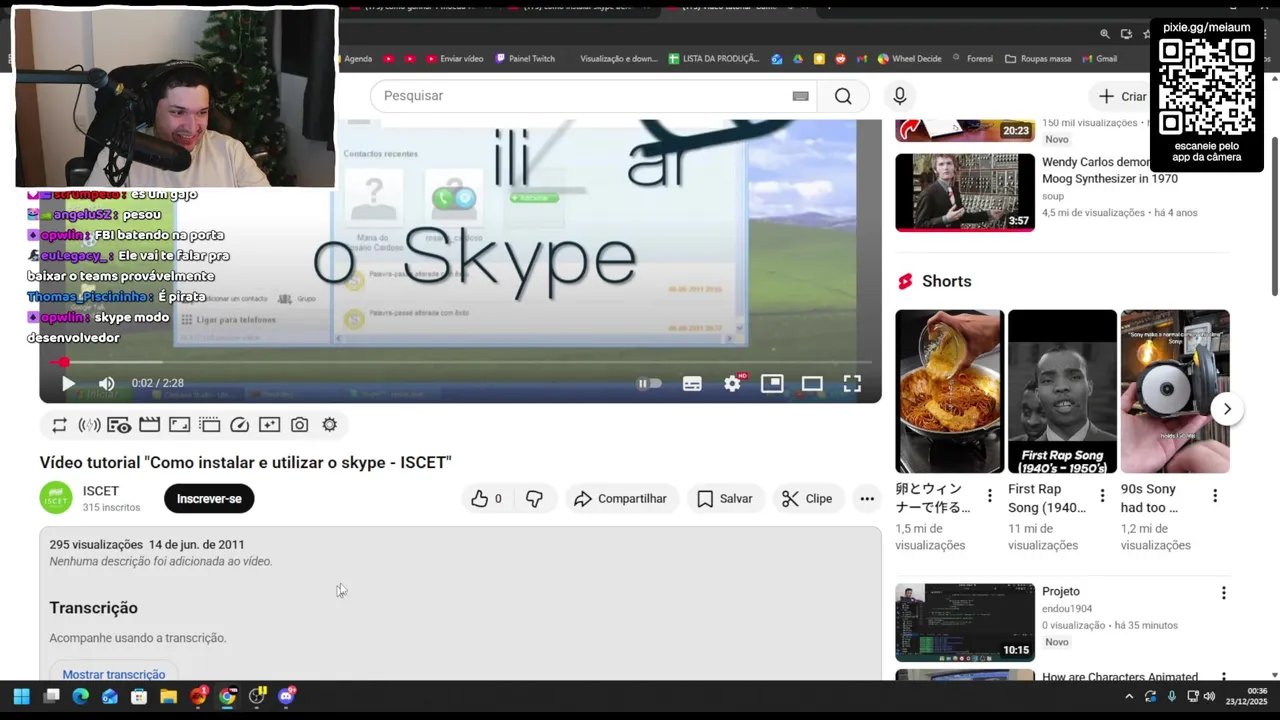Switch to theater mode
This screenshot has height=720, width=1280.
coord(812,383)
